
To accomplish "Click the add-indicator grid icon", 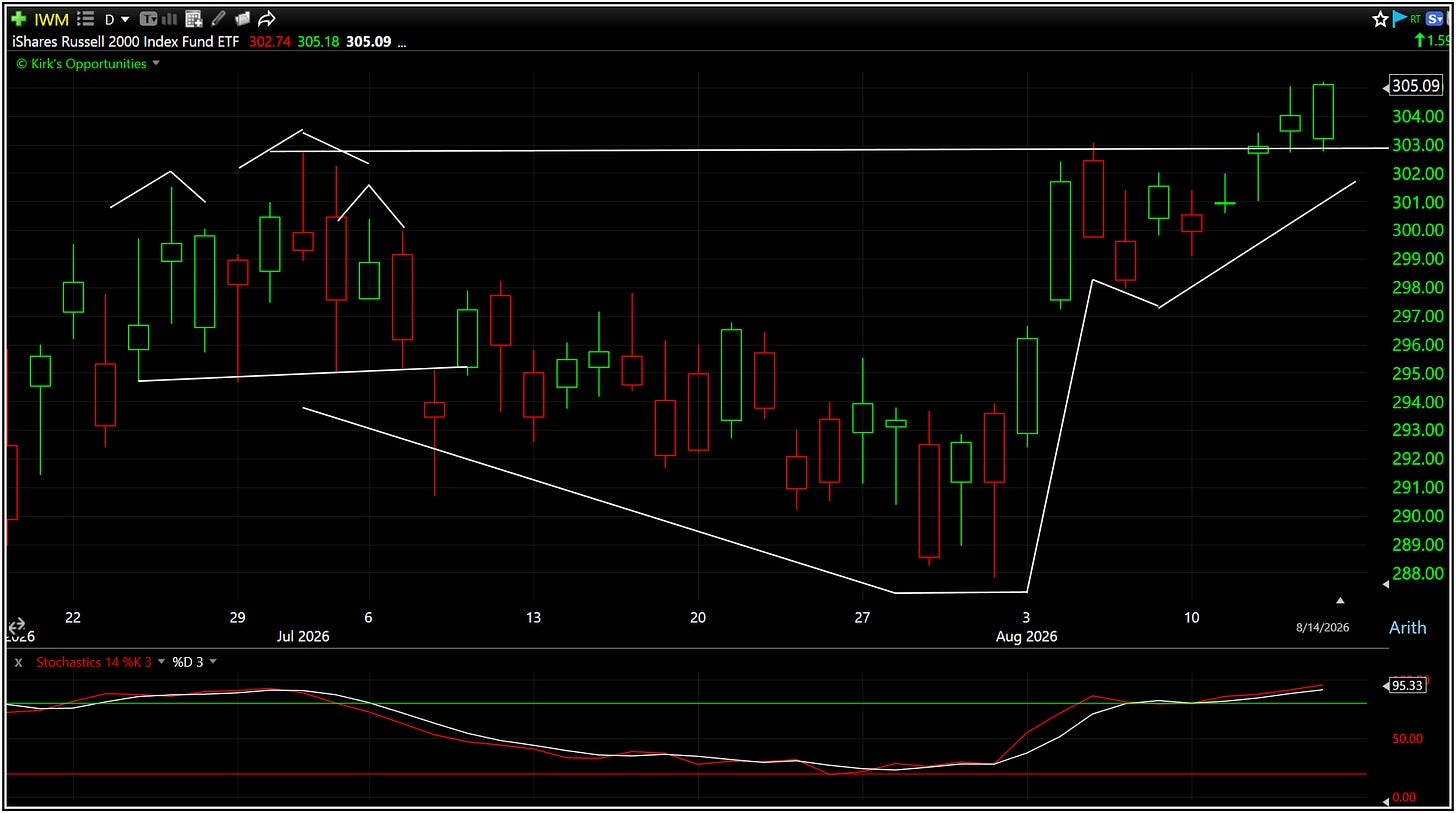I will pos(194,19).
